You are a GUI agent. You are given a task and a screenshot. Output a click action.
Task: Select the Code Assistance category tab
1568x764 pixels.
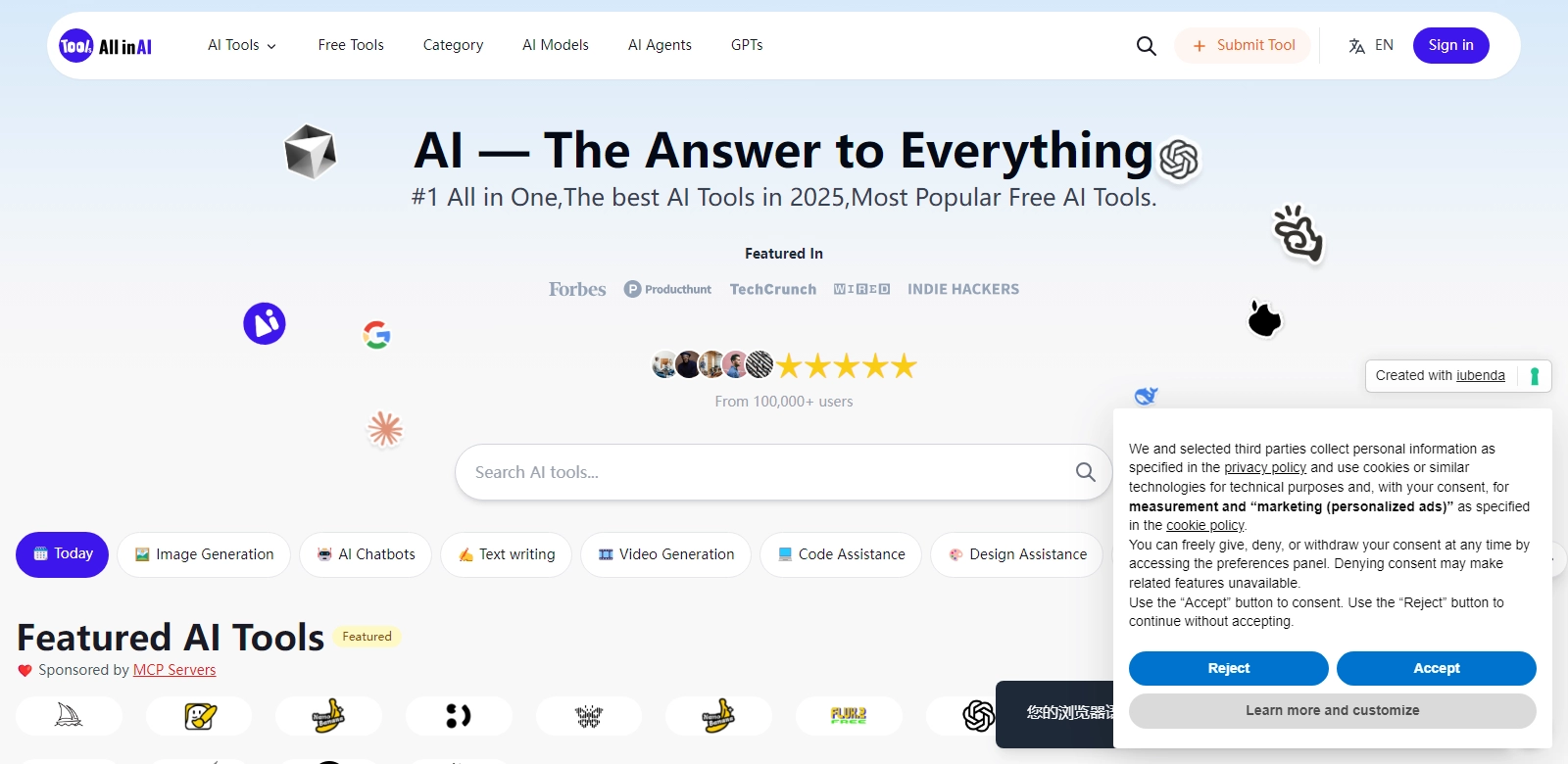(841, 554)
